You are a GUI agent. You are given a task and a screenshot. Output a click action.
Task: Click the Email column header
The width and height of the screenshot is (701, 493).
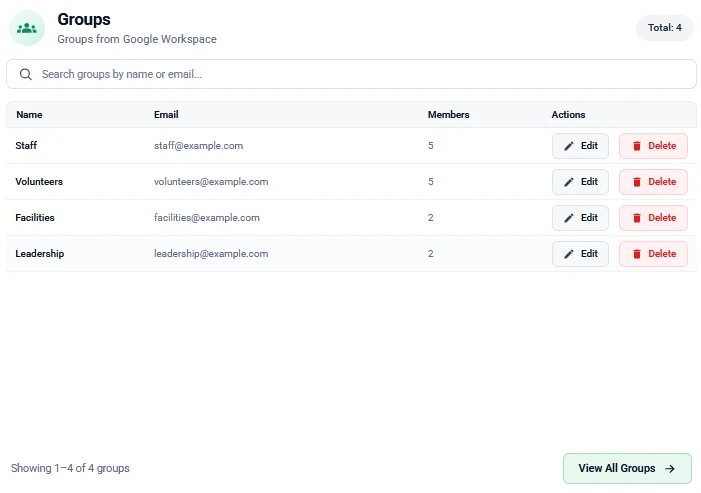166,115
